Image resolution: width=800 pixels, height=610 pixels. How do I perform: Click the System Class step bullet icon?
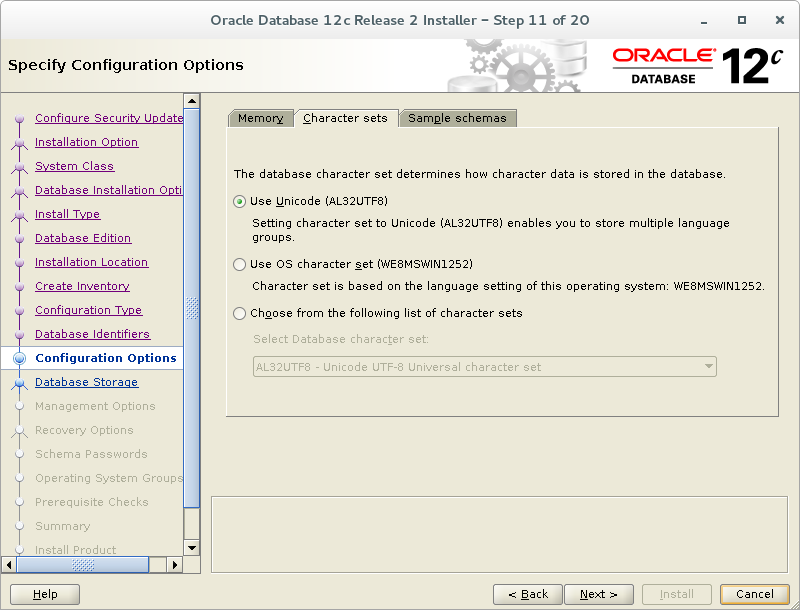[19, 167]
